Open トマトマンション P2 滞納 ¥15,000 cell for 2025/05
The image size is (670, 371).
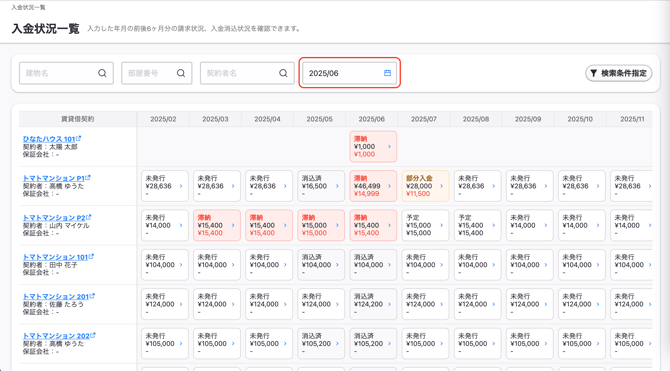[321, 225]
